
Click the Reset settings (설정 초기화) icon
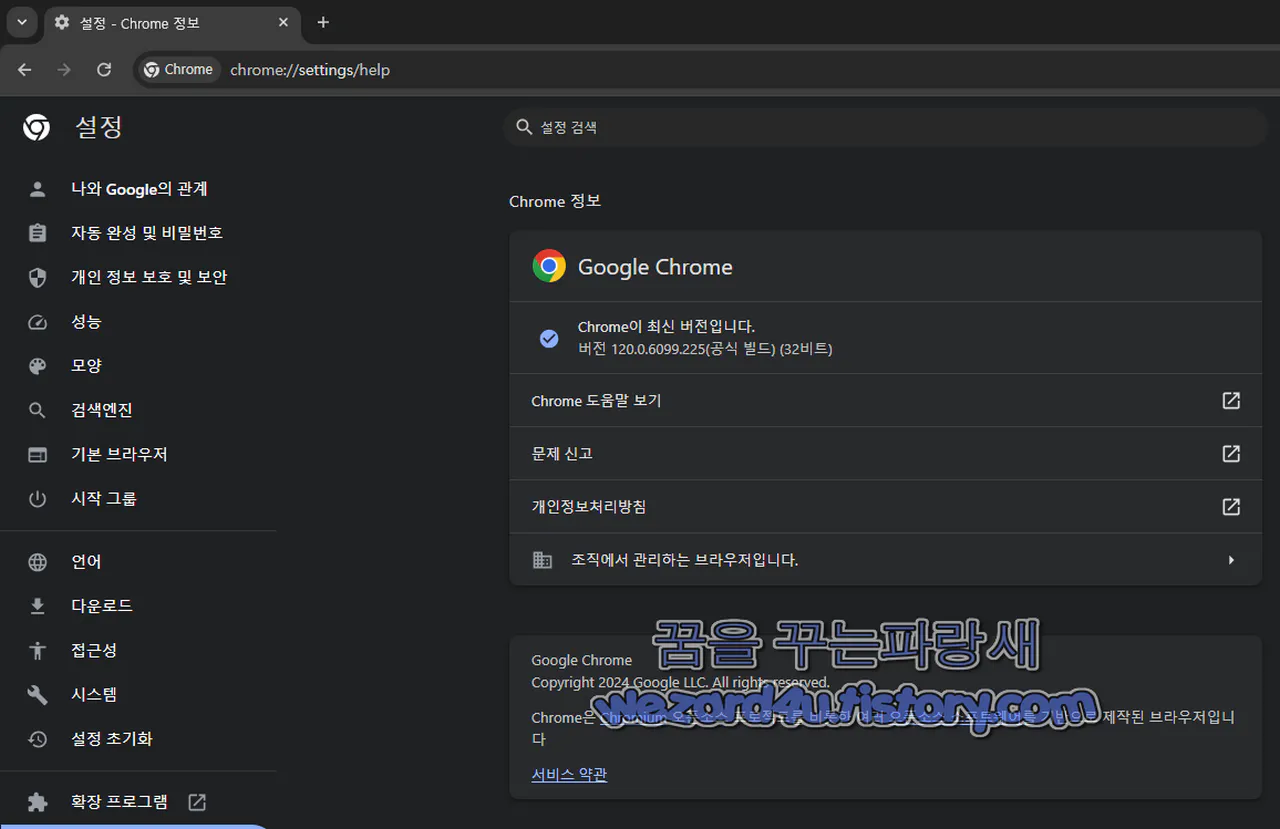[37, 738]
